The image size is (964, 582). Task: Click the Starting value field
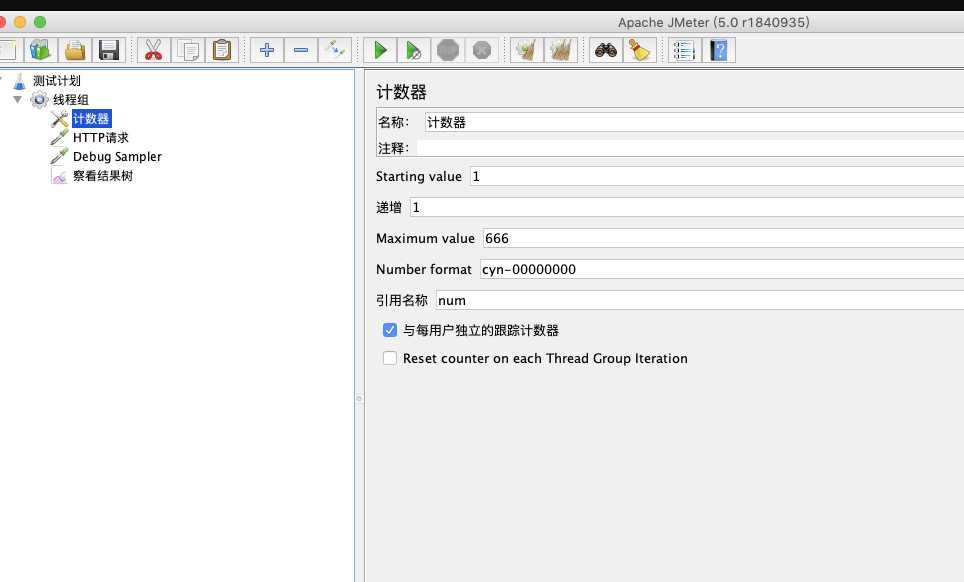click(x=717, y=176)
